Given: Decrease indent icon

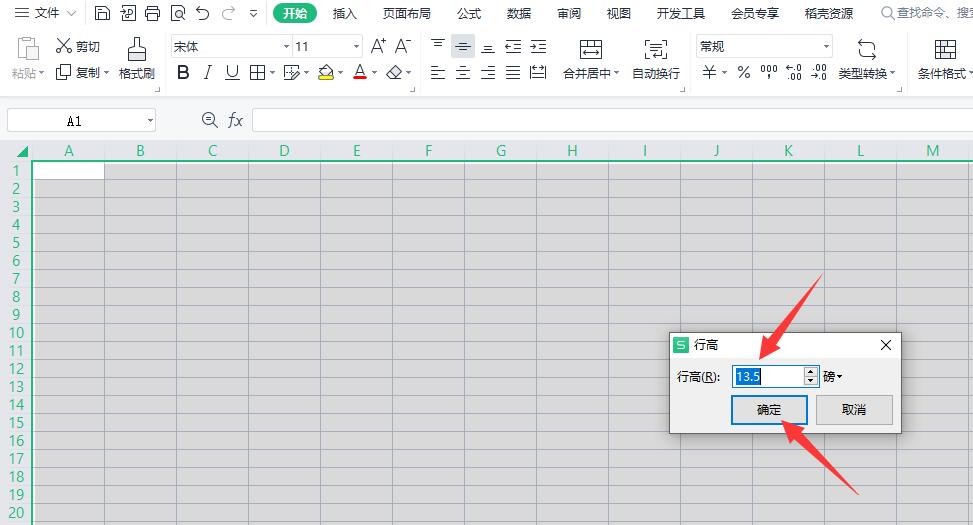Looking at the screenshot, I should [x=513, y=46].
